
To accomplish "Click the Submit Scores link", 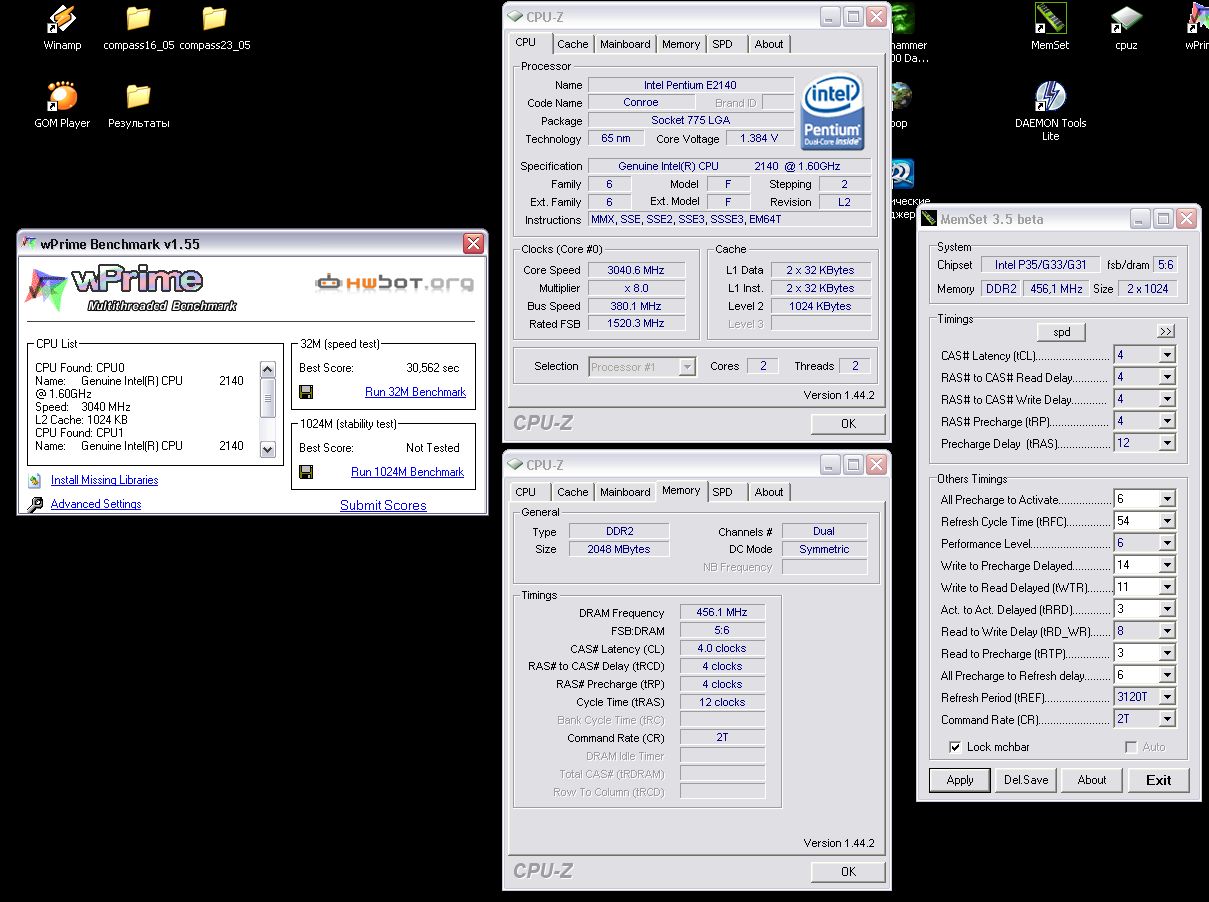I will click(383, 505).
